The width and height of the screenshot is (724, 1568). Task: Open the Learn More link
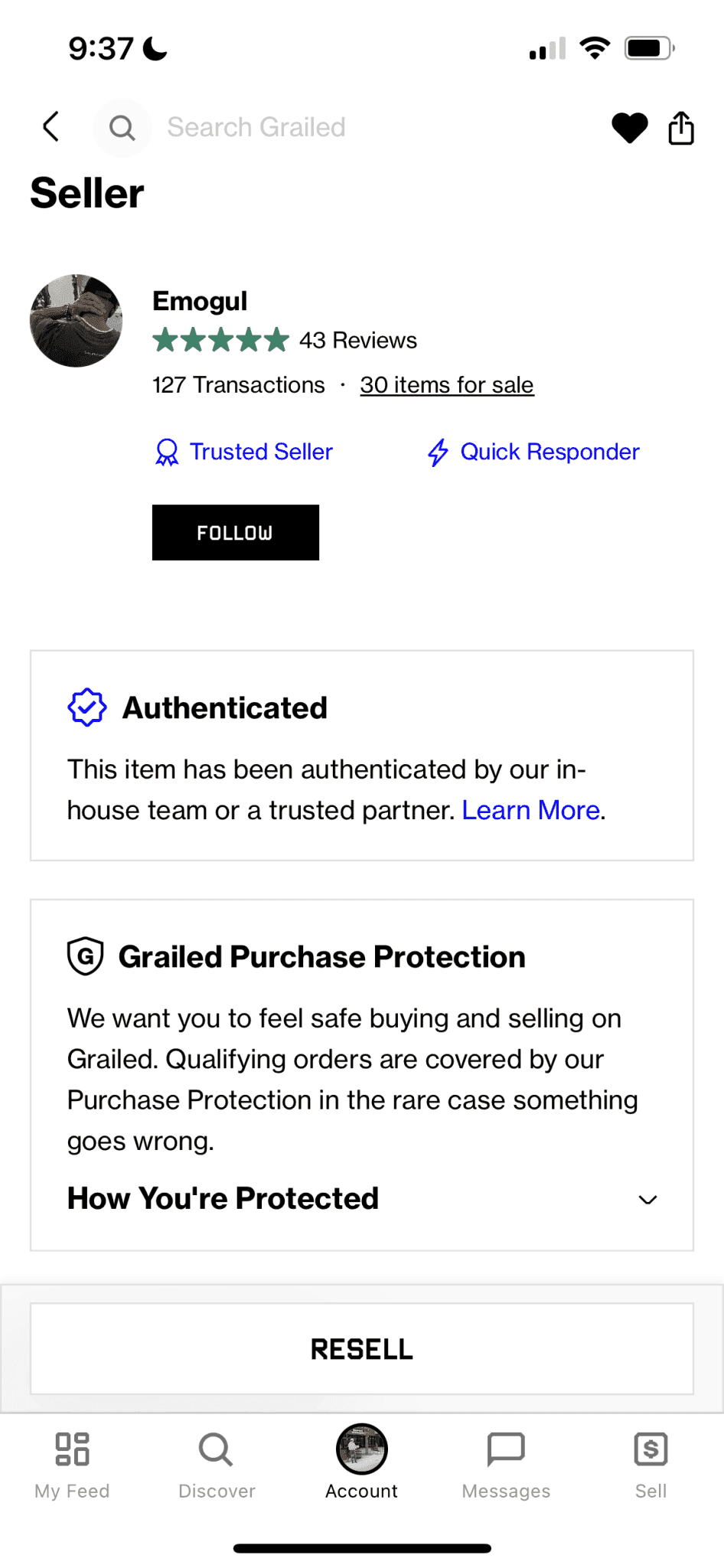click(x=530, y=810)
